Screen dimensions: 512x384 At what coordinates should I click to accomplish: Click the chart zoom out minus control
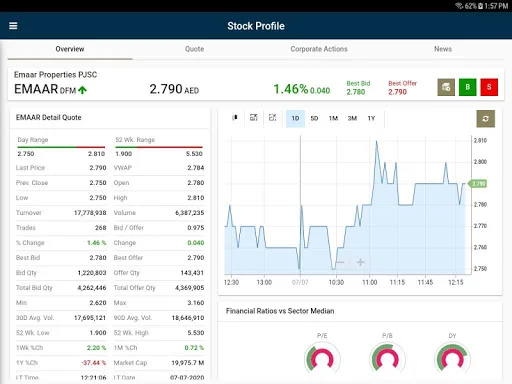pyautogui.click(x=340, y=262)
